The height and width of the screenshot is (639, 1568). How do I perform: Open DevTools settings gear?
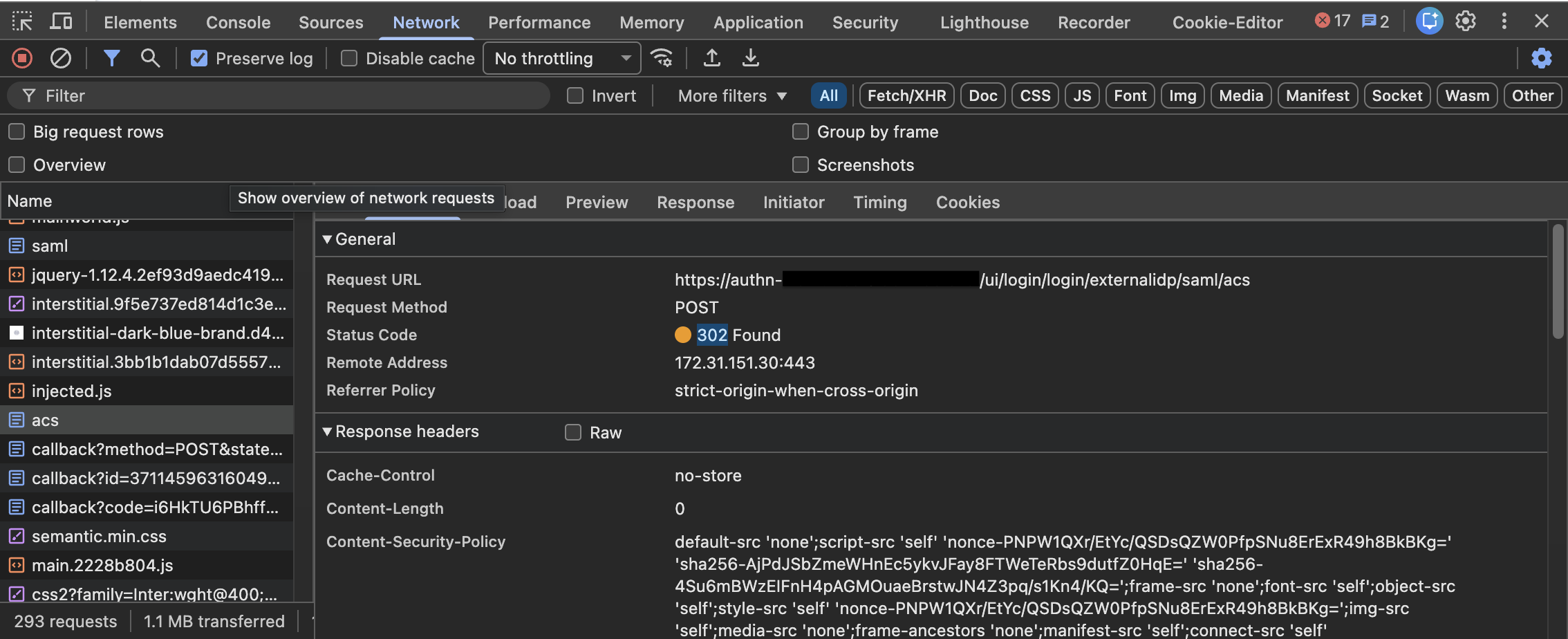[x=1466, y=21]
